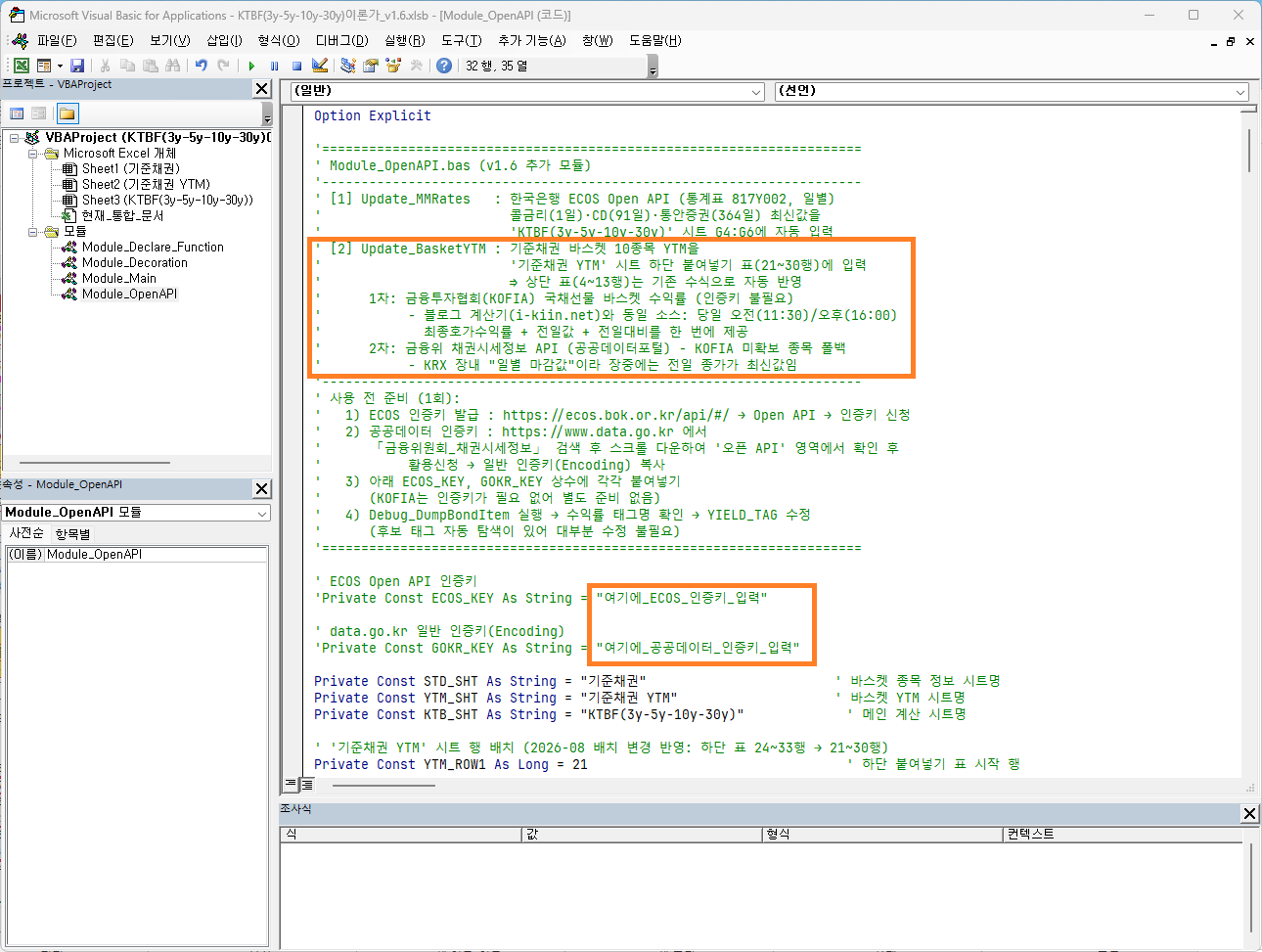Toggle Folders icon in project pane
Image resolution: width=1262 pixels, height=952 pixels.
pos(67,113)
